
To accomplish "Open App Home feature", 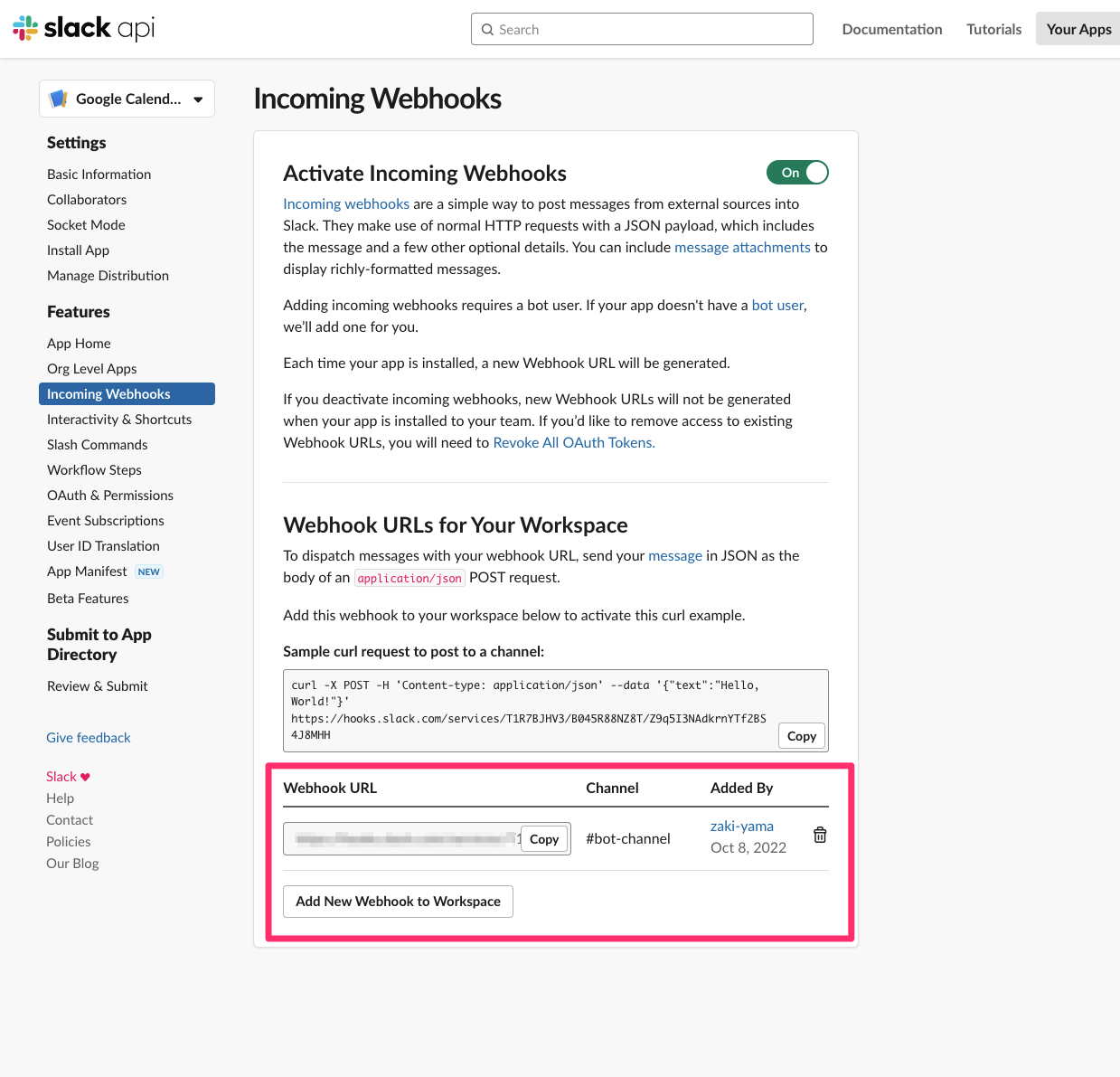I will (79, 343).
